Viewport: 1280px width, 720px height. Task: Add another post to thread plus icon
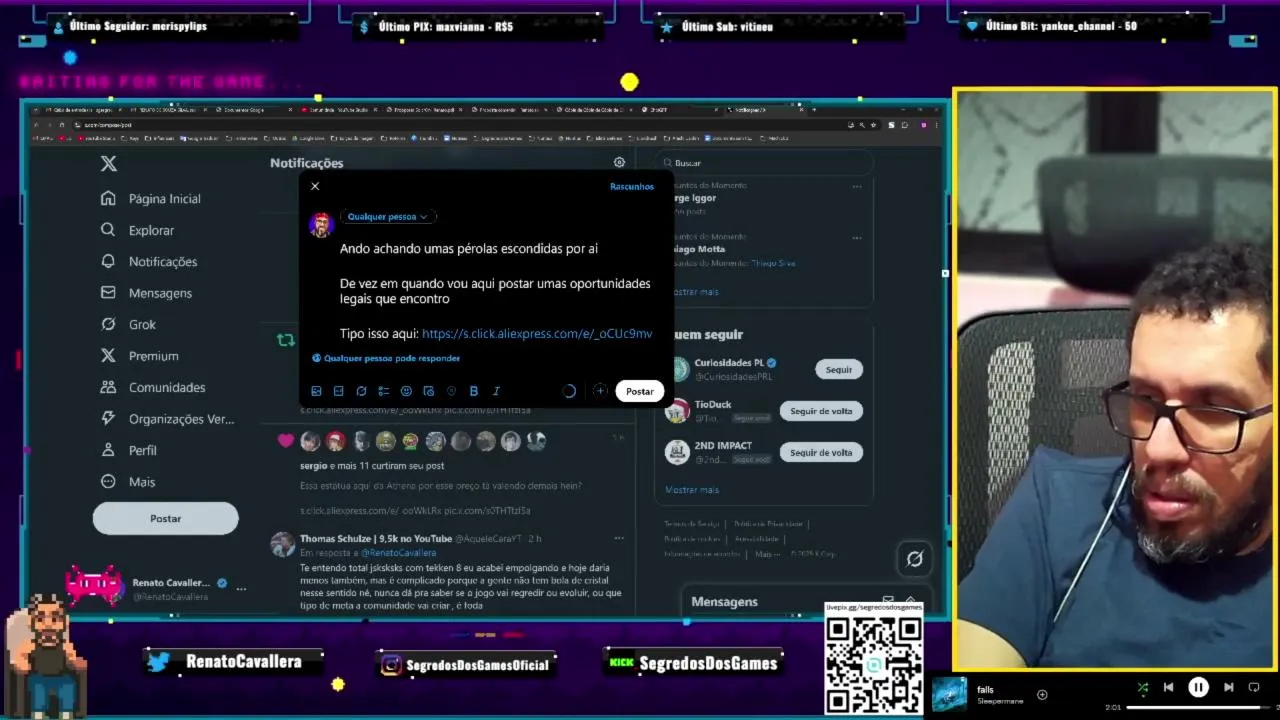[x=600, y=391]
